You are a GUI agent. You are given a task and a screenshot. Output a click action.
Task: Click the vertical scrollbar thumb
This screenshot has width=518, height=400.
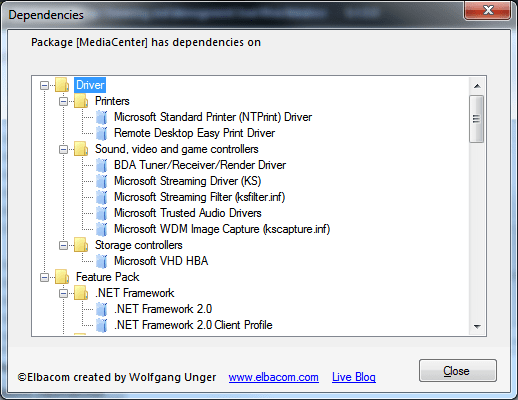click(476, 119)
